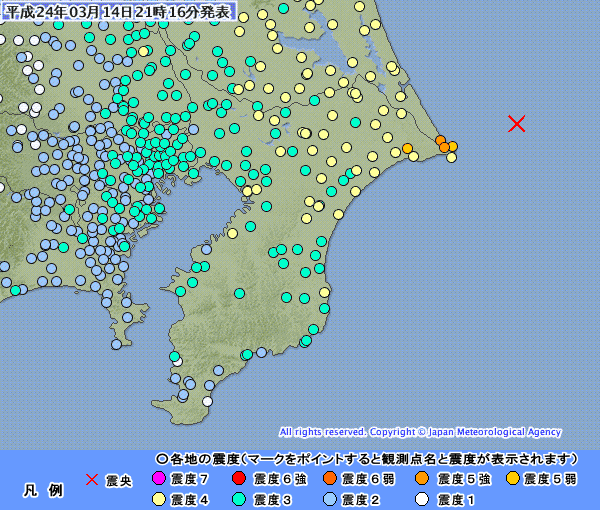Screen dimensions: 600x510
Task: Click teal marker on far-left Sagami Bay coast
Action: pos(15,290)
